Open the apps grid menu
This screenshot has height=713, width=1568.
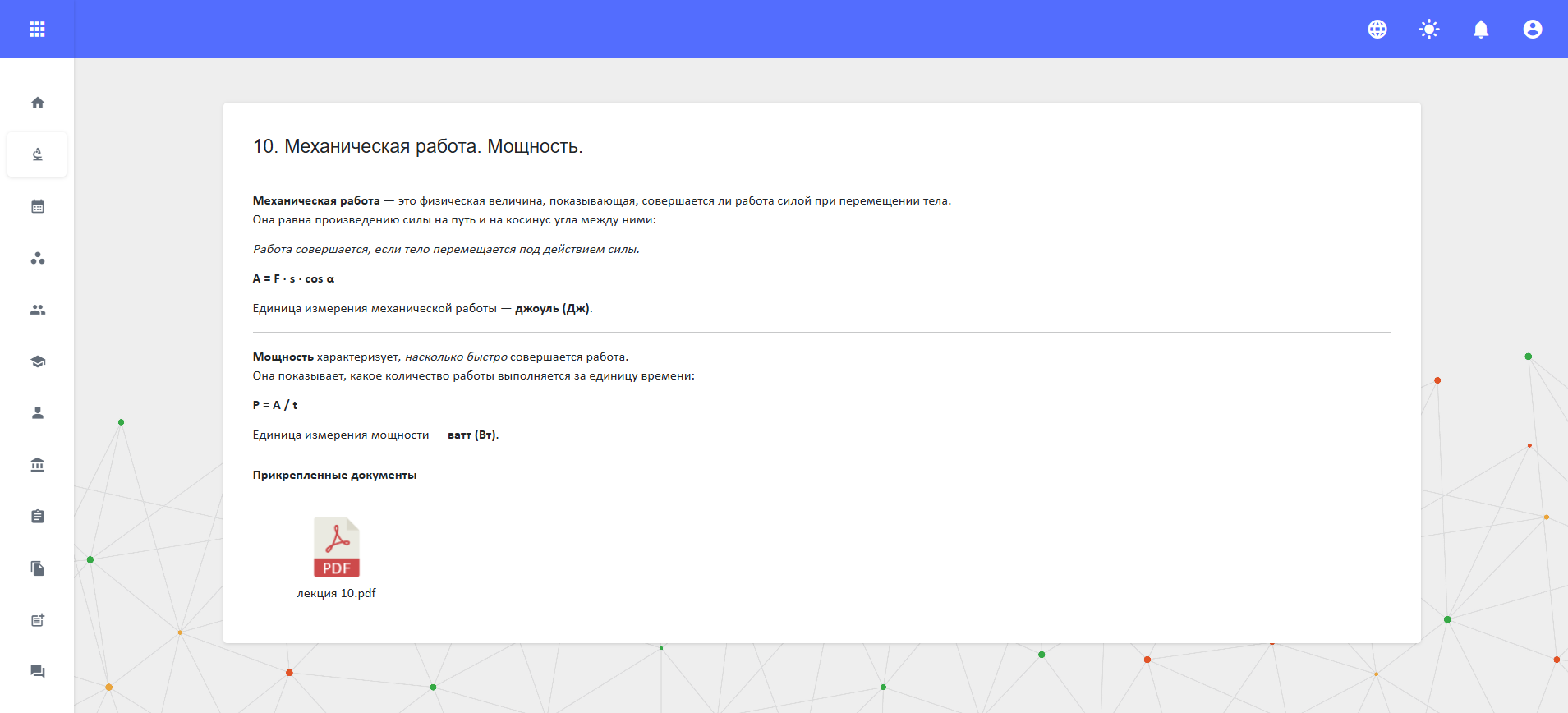coord(37,30)
